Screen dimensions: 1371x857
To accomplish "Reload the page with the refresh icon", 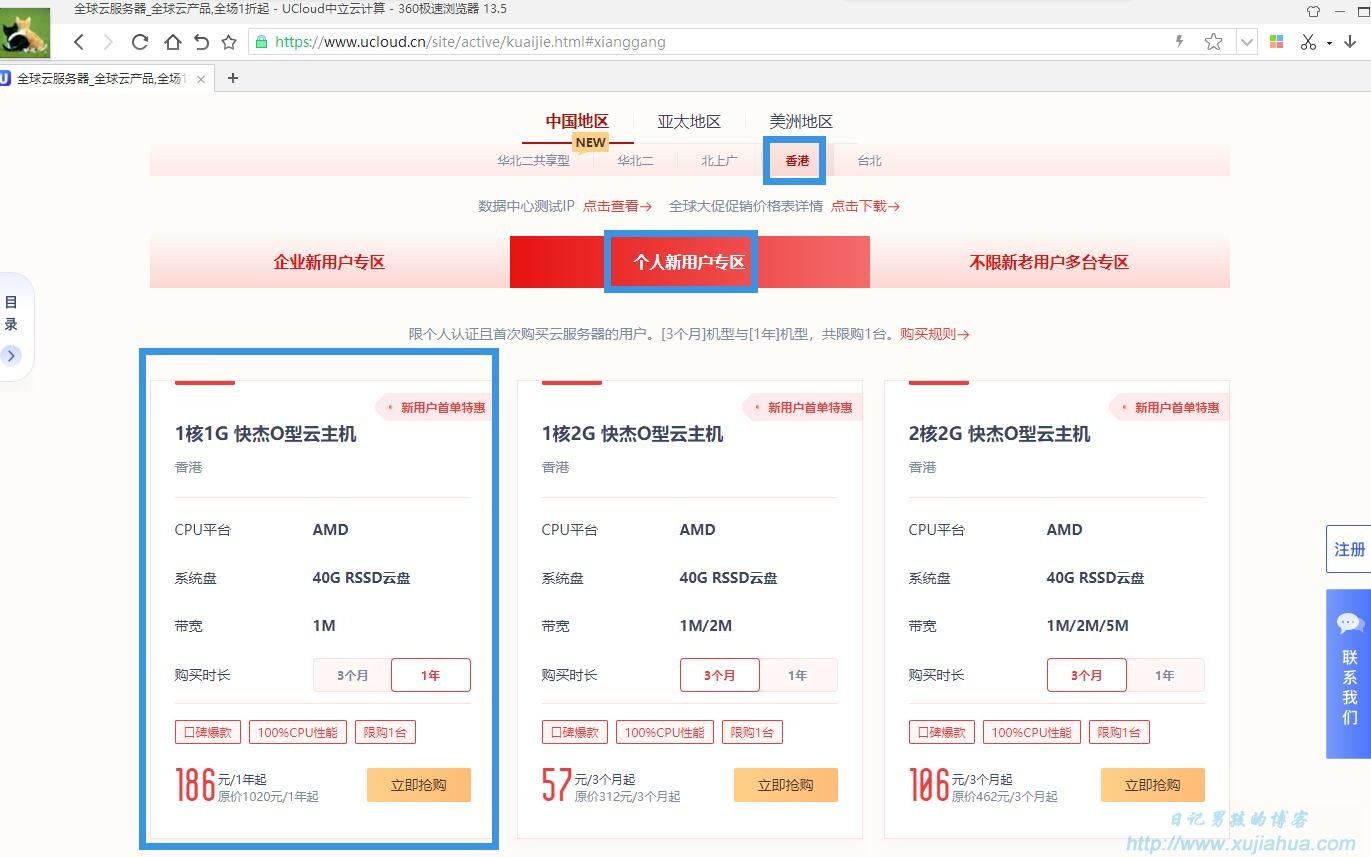I will [x=140, y=42].
